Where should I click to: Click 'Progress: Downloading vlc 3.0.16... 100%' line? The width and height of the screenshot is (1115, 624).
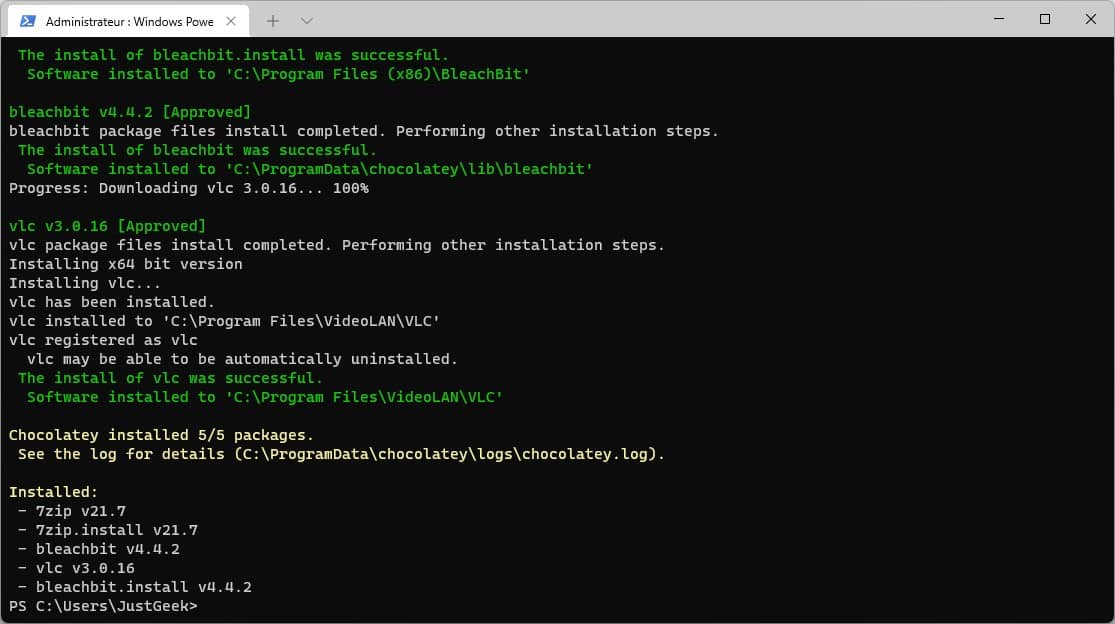coord(188,188)
